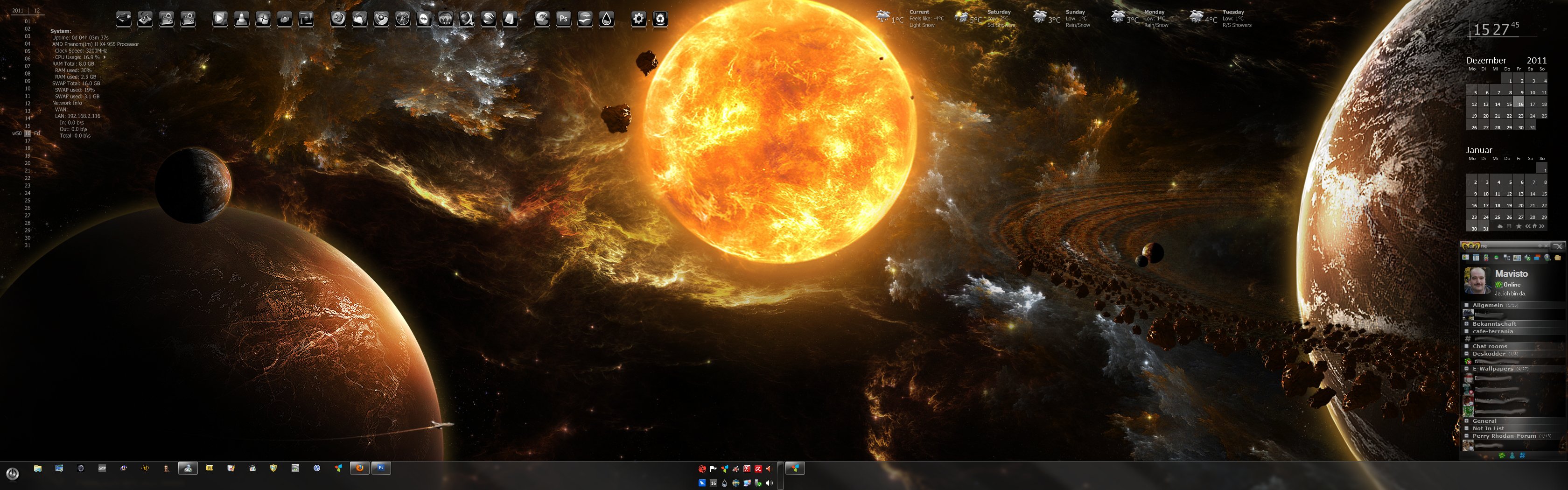
Task: Open Explorer folder on taskbar
Action: click(38, 468)
